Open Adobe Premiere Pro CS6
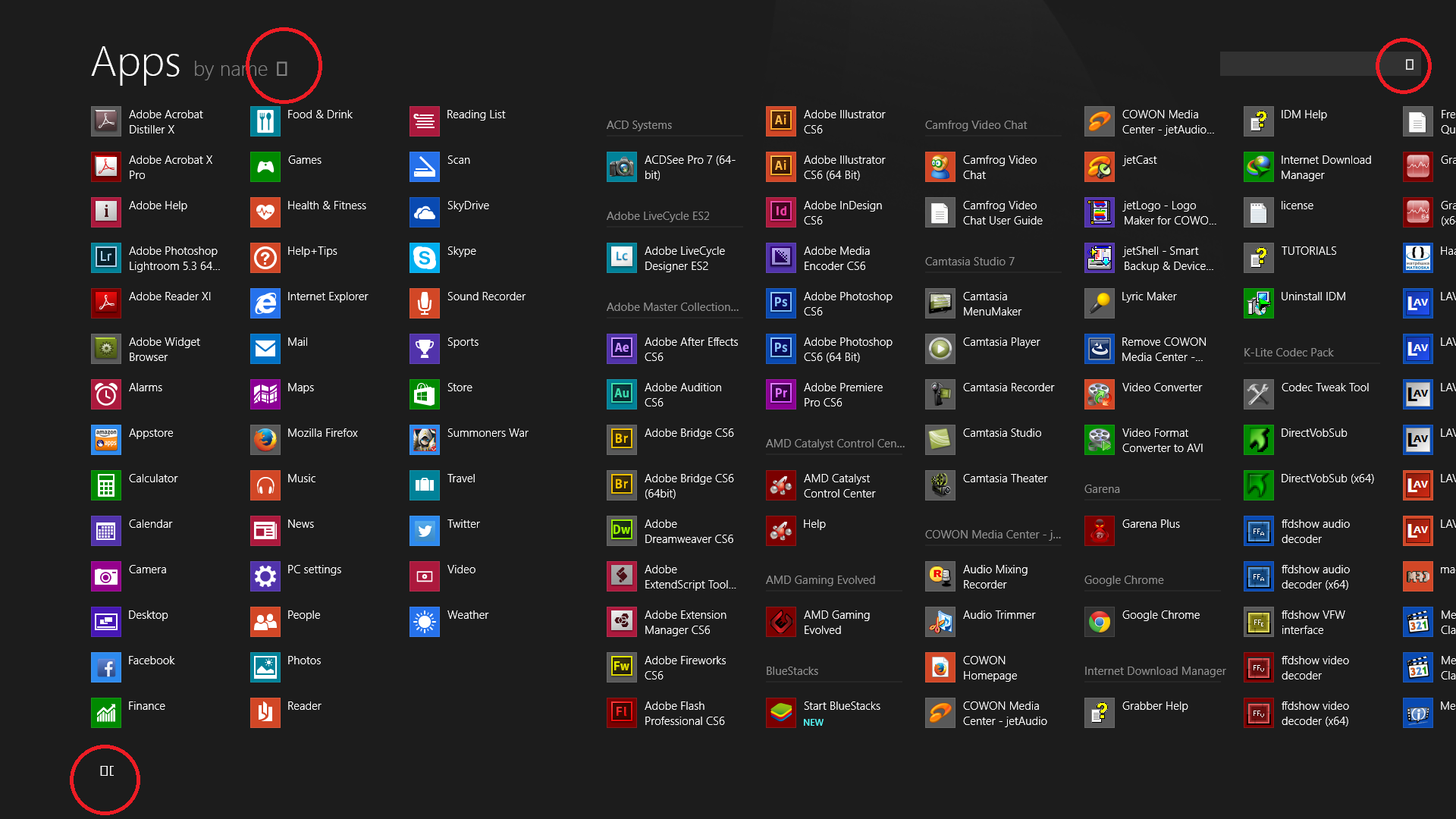Viewport: 1456px width, 819px height. point(780,394)
